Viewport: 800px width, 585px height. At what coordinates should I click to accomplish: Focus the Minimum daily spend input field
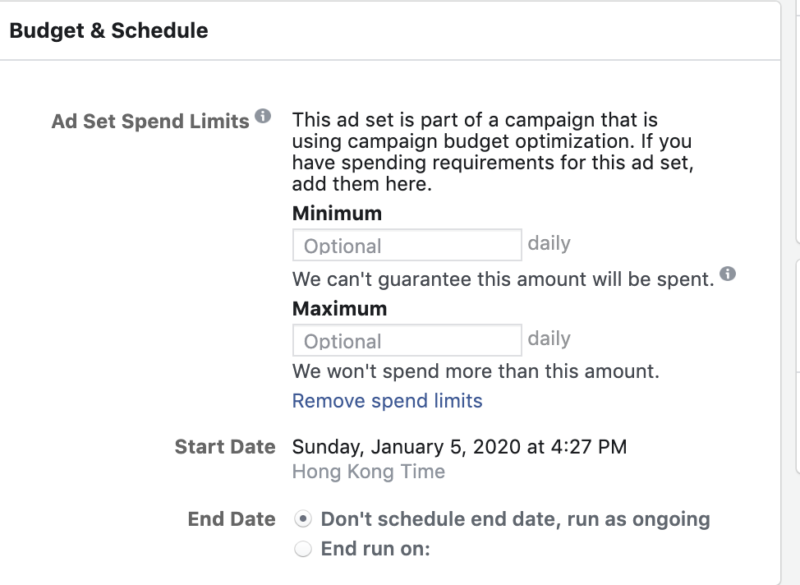click(407, 245)
